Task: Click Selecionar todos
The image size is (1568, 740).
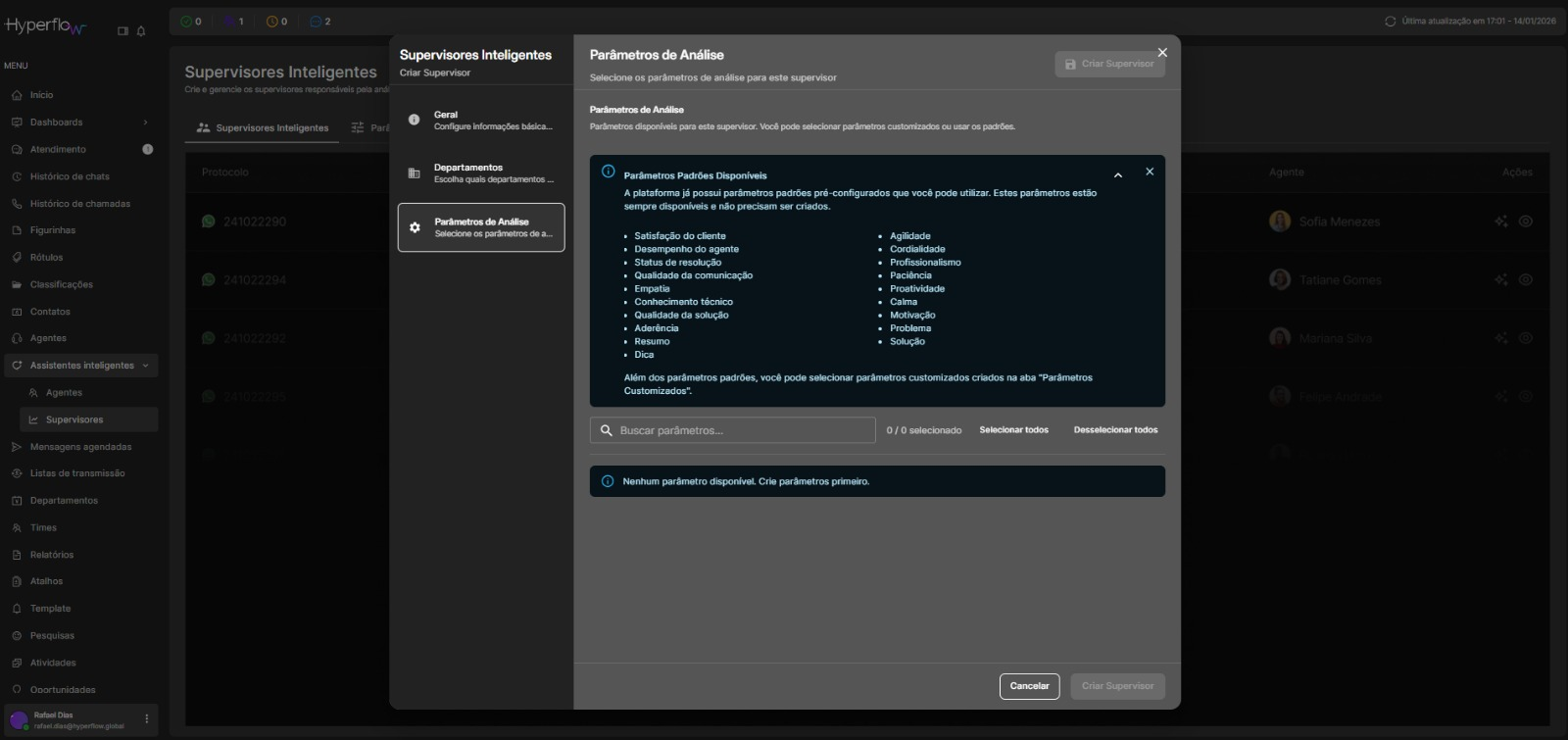Action: tap(1013, 430)
